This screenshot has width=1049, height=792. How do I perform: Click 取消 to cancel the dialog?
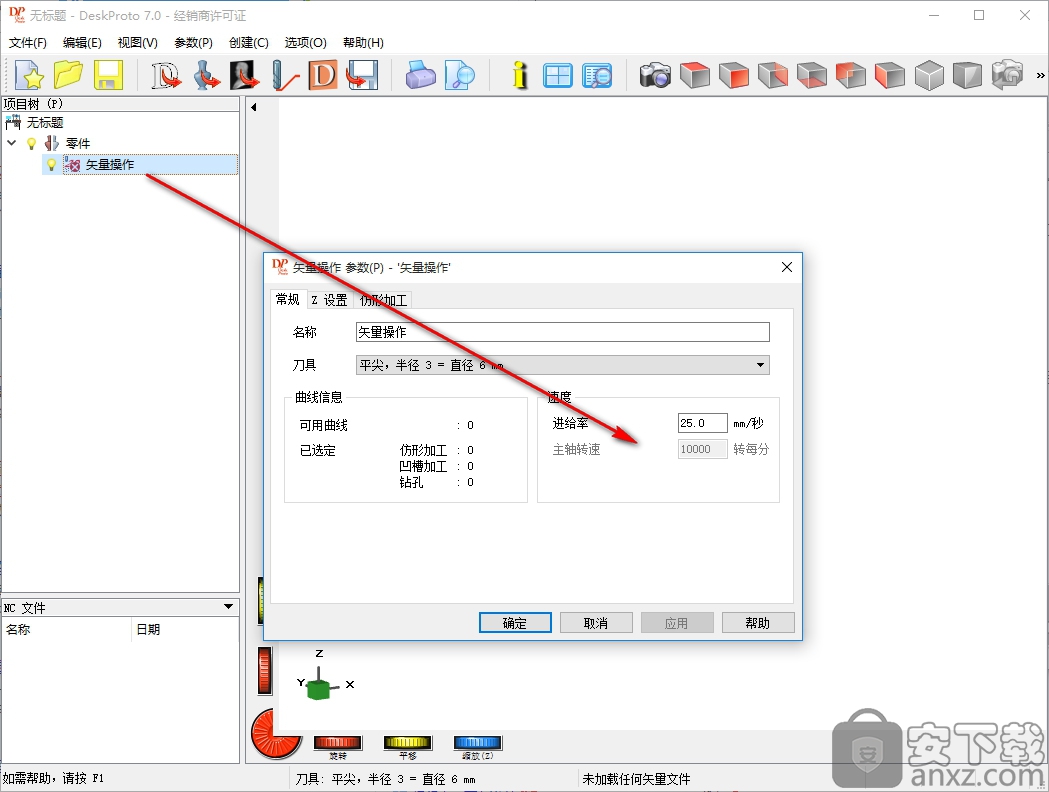click(596, 623)
